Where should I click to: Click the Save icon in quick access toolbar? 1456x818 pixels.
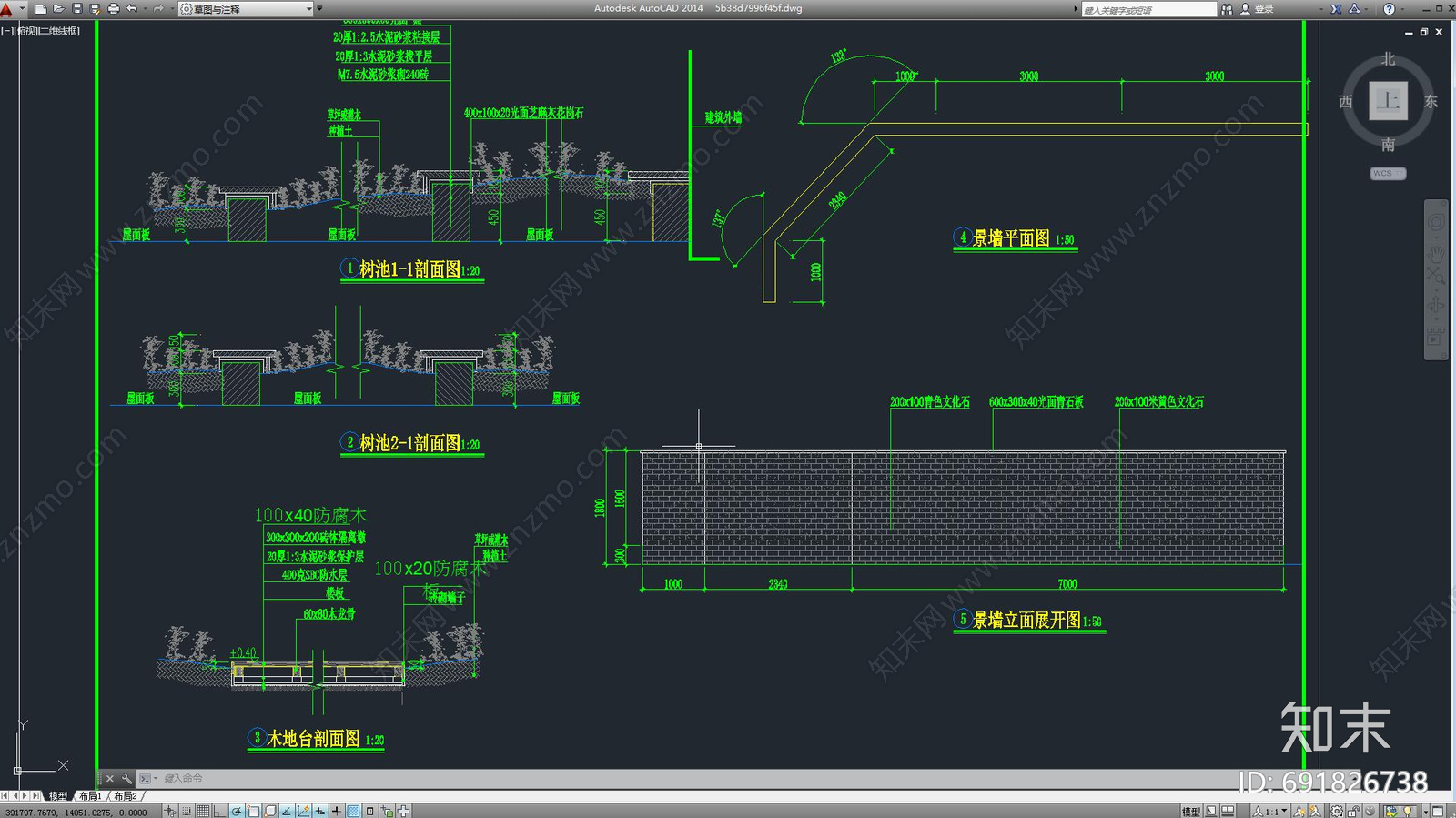[x=77, y=9]
